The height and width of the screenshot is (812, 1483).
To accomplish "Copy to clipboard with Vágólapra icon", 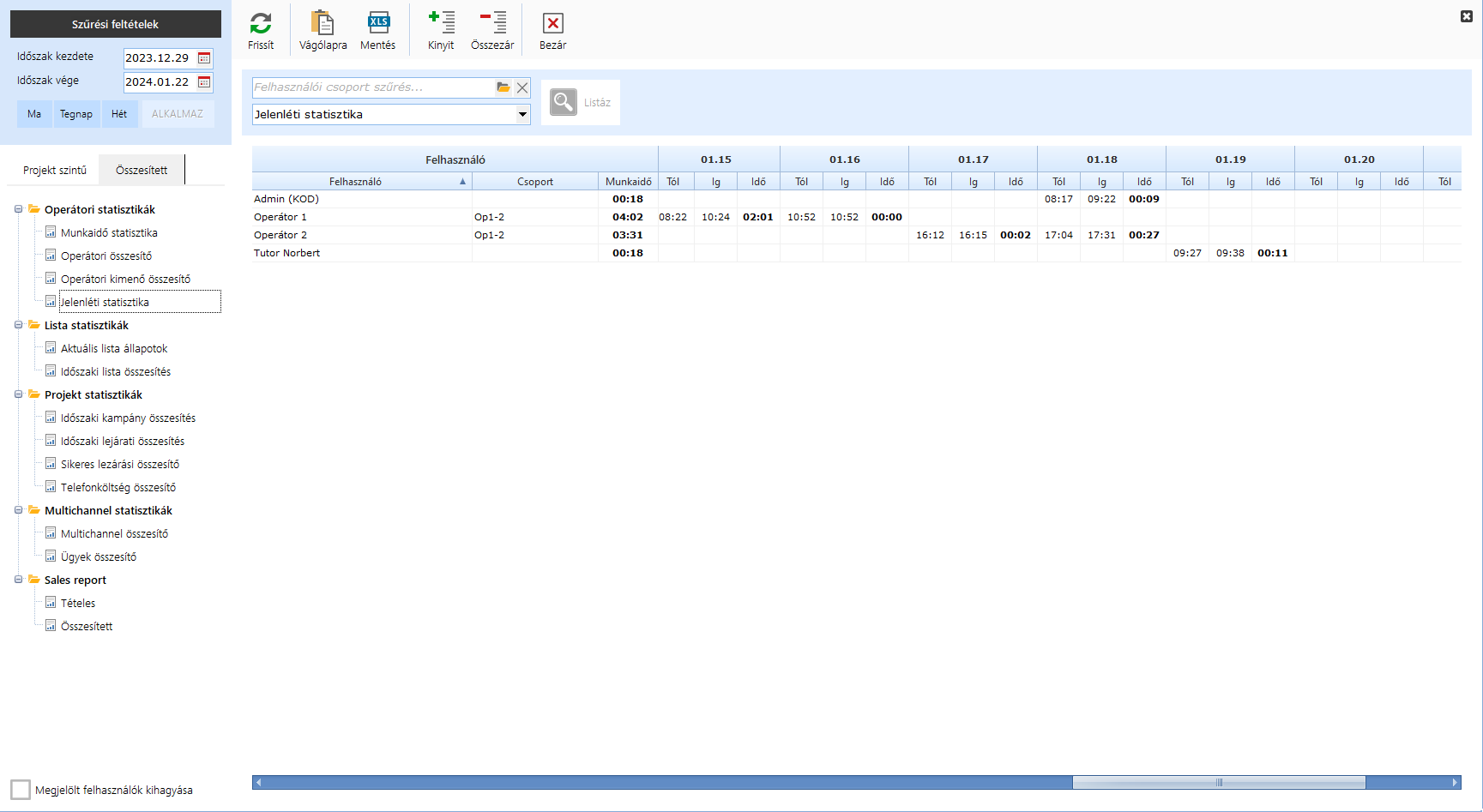I will tap(323, 24).
